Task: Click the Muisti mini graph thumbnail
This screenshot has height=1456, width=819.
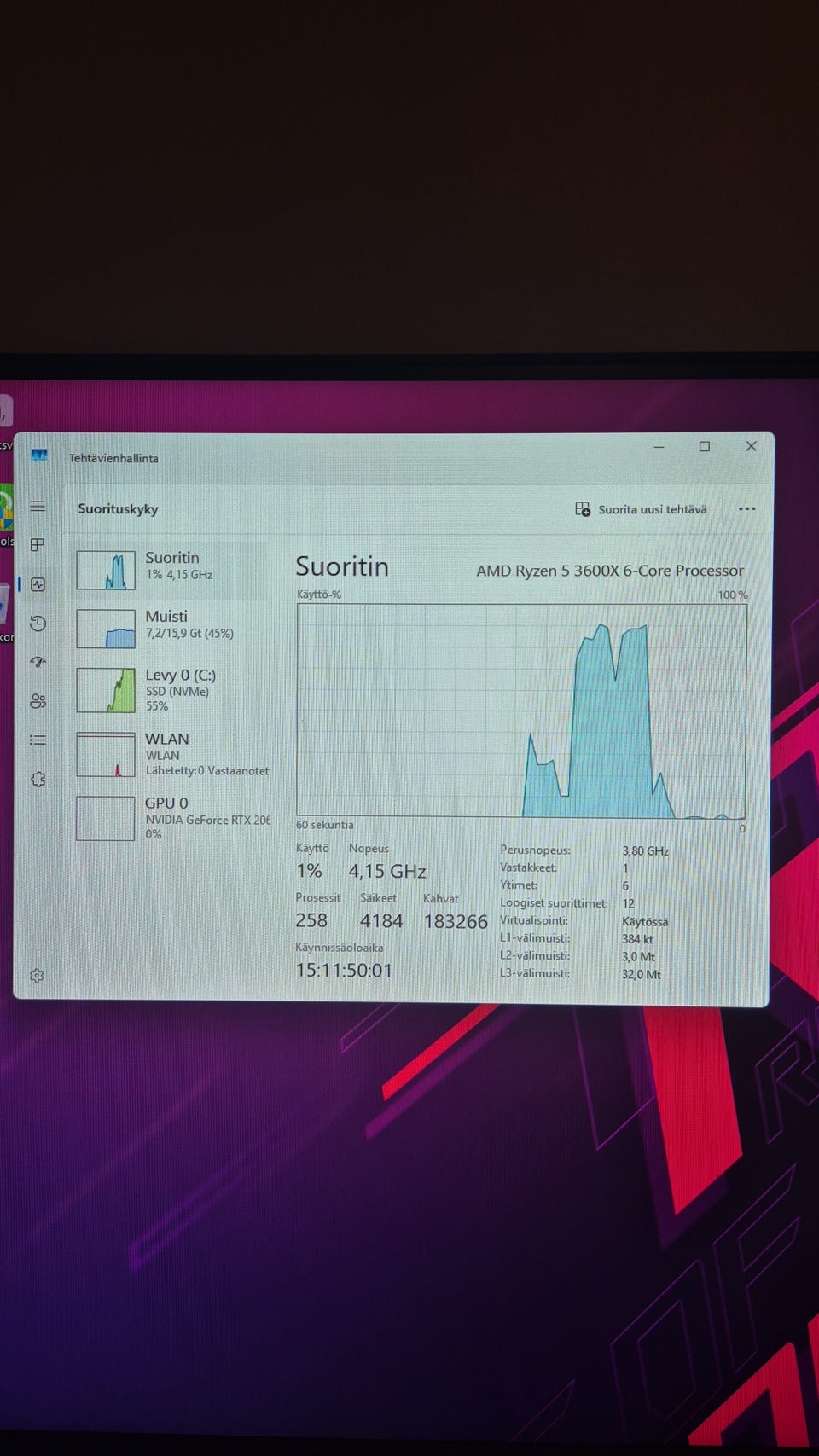Action: [106, 629]
